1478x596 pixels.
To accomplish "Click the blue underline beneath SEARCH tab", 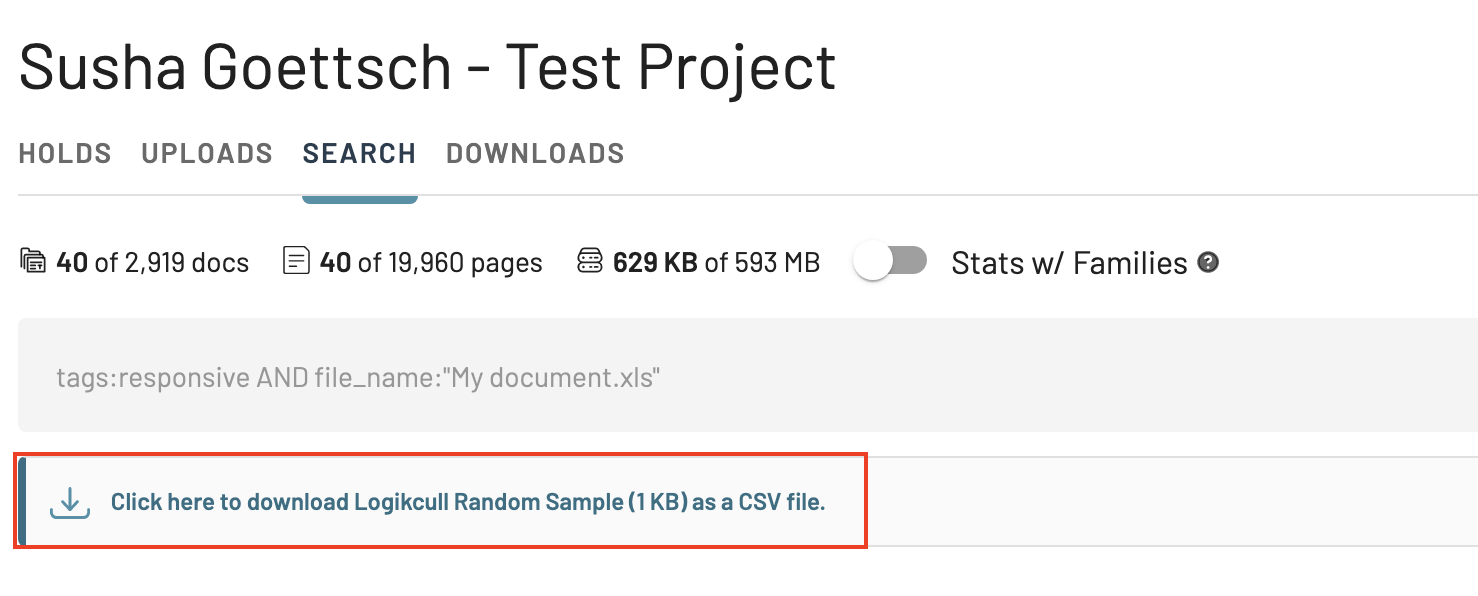I will (359, 198).
